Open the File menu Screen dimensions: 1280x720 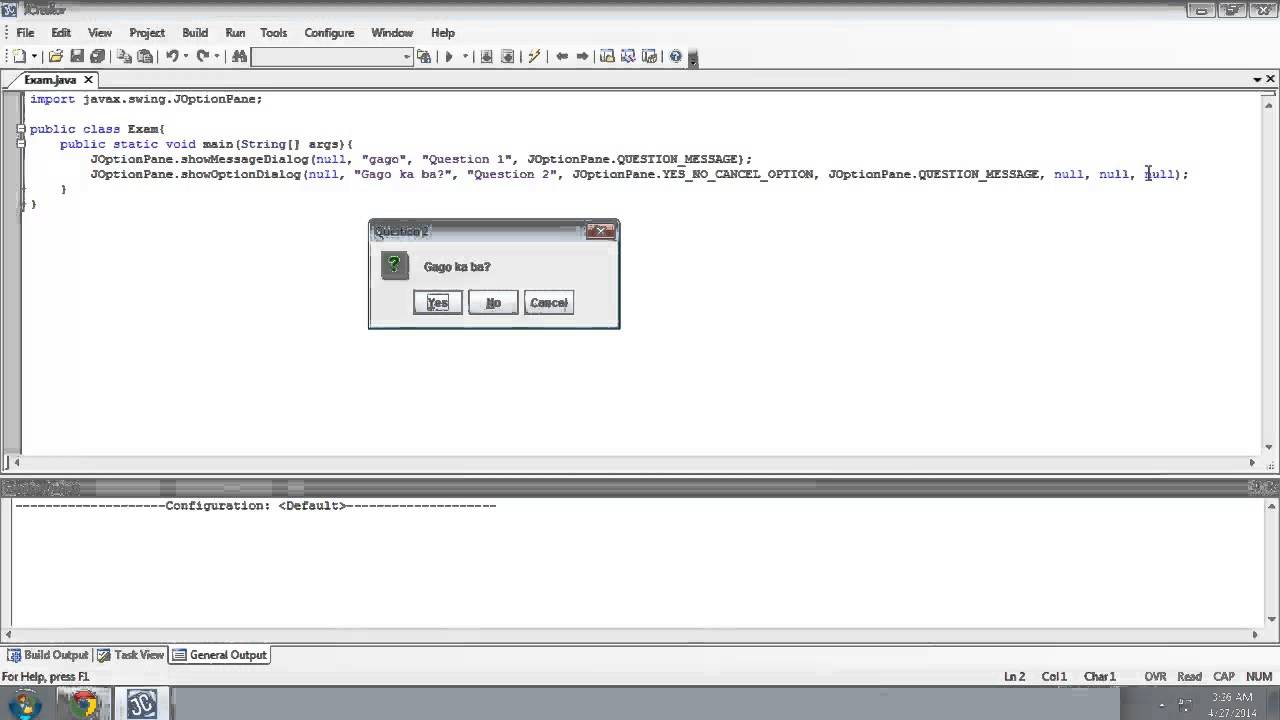26,33
